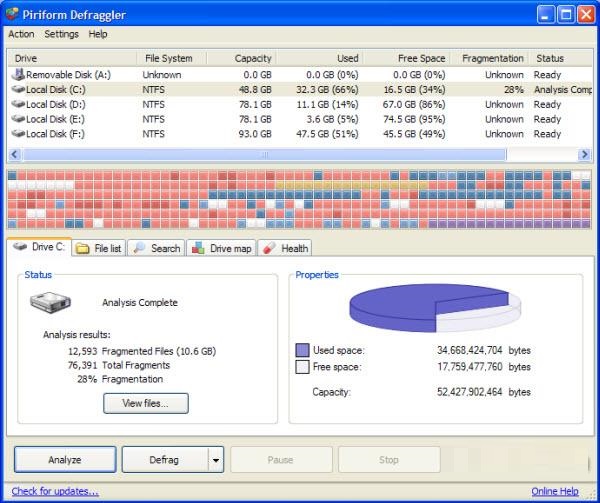The width and height of the screenshot is (600, 503).
Task: Sort drives by Fragmentation column header
Action: pos(492,59)
